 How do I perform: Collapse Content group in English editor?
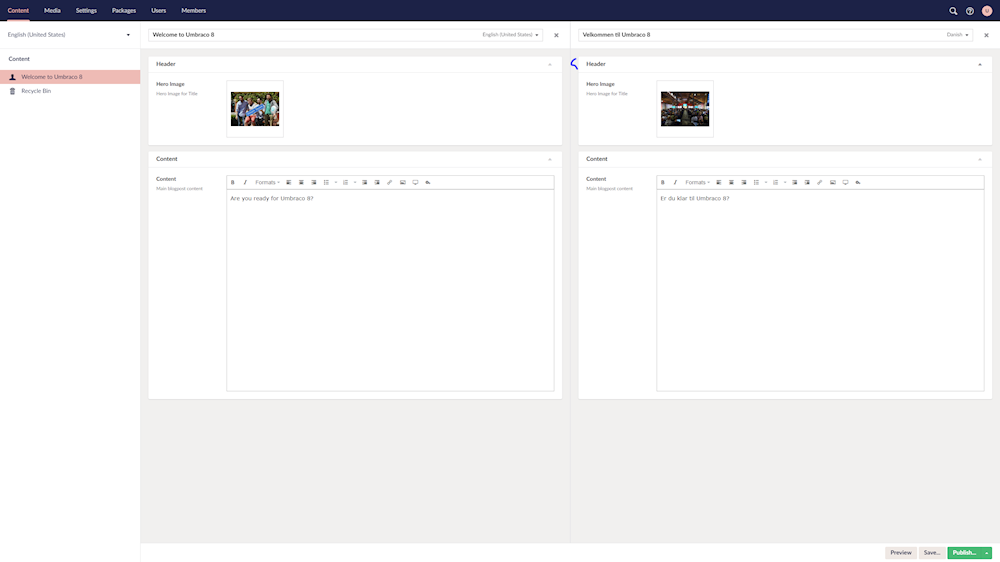[x=550, y=159]
